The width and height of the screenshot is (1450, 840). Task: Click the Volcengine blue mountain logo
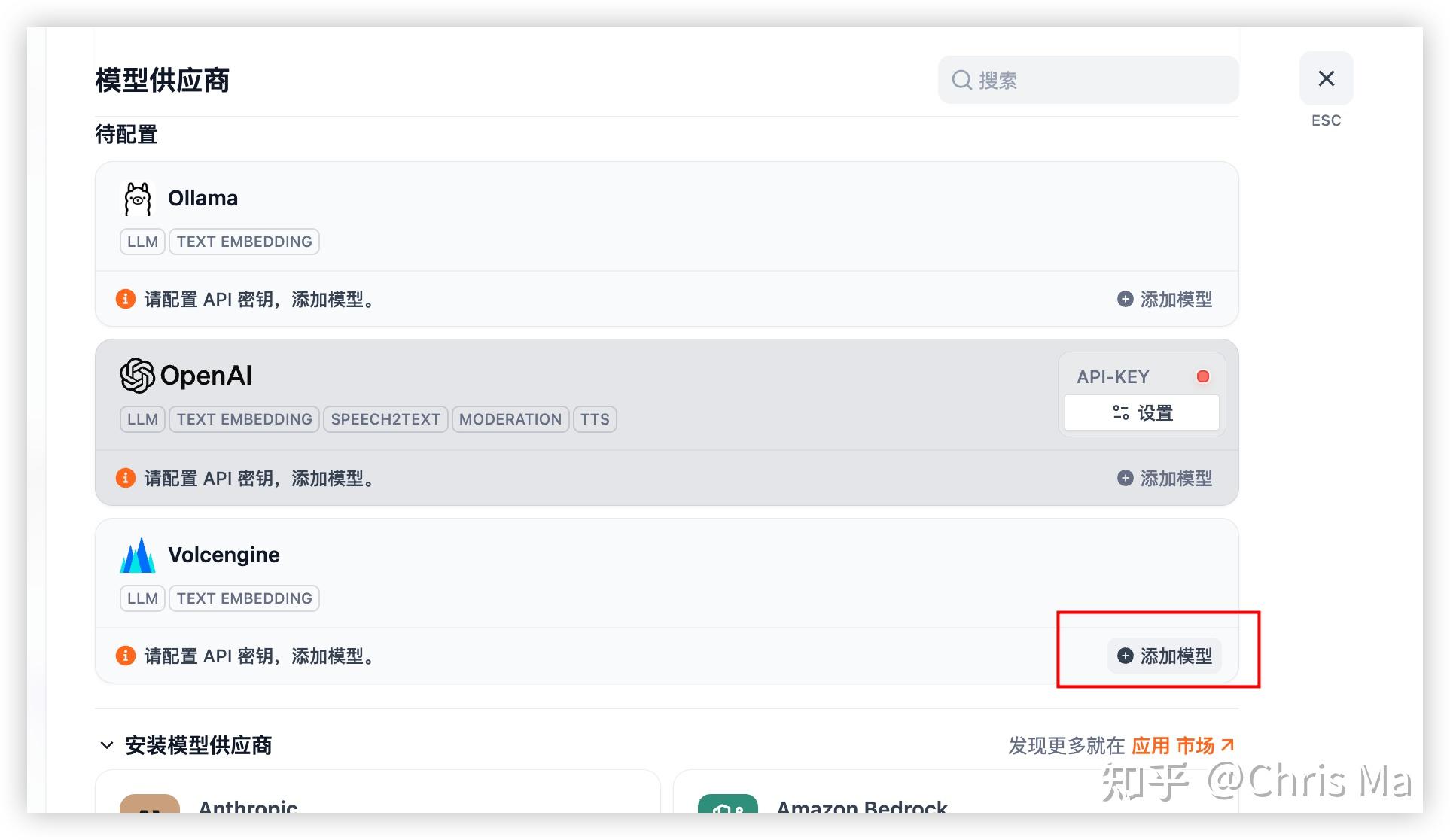click(x=137, y=555)
